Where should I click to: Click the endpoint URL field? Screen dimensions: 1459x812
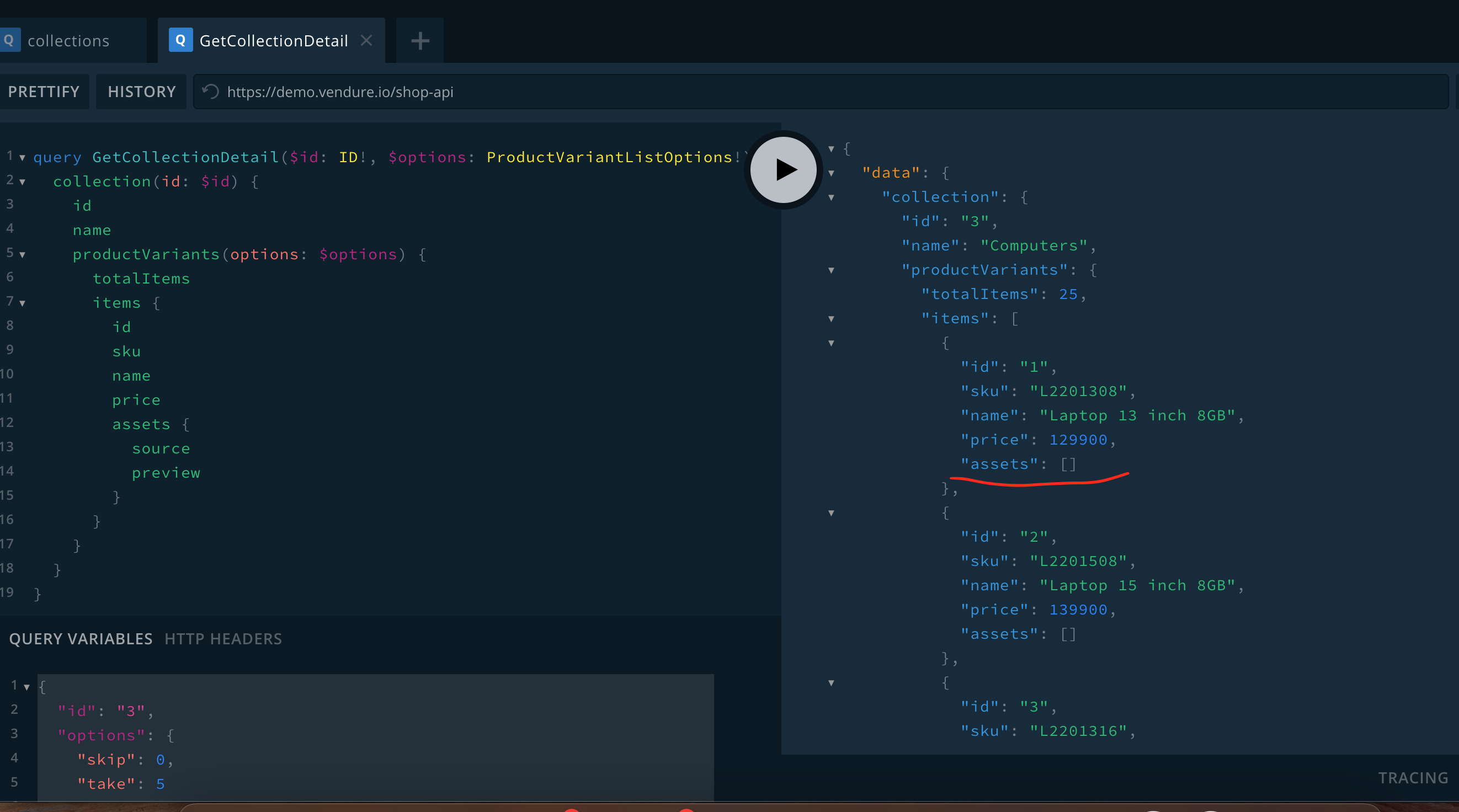click(821, 92)
